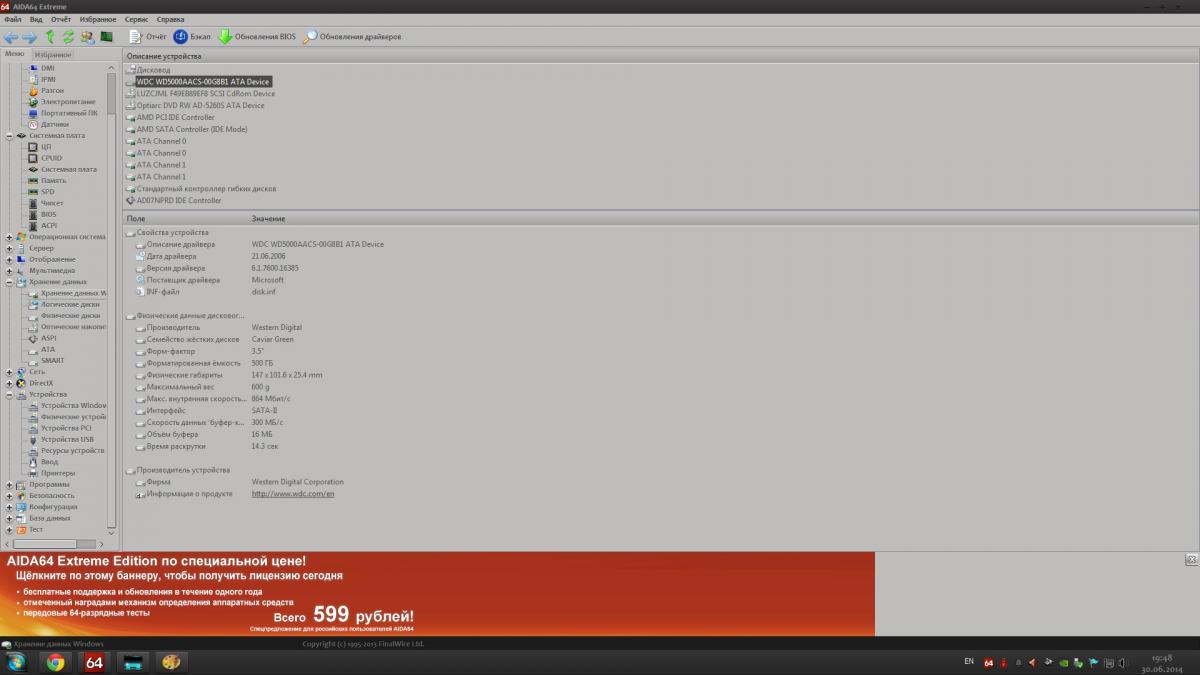
Task: Select the Устройства USB tree item
Action: pos(67,439)
